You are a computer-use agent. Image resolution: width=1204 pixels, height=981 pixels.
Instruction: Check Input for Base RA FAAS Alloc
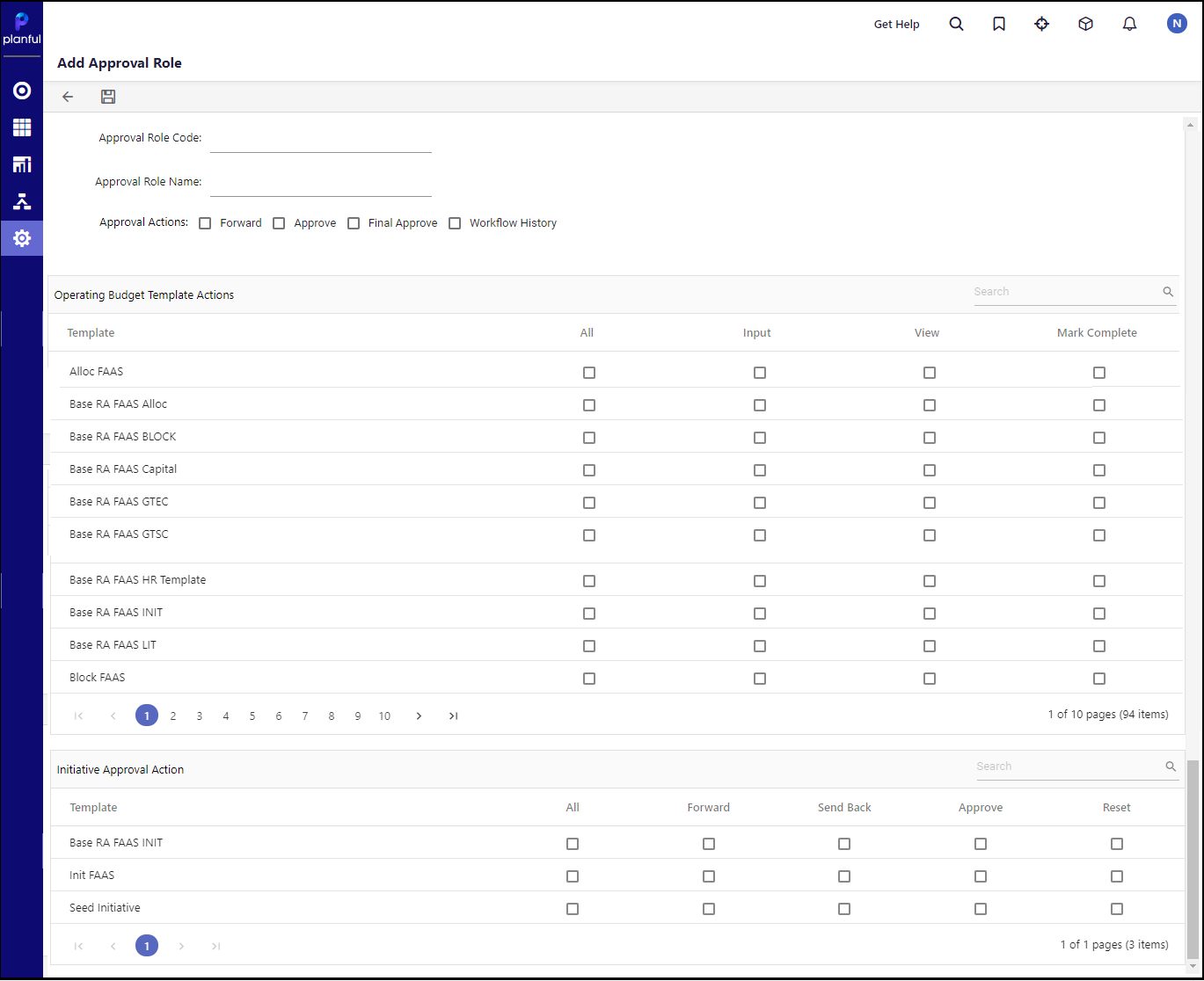(760, 405)
